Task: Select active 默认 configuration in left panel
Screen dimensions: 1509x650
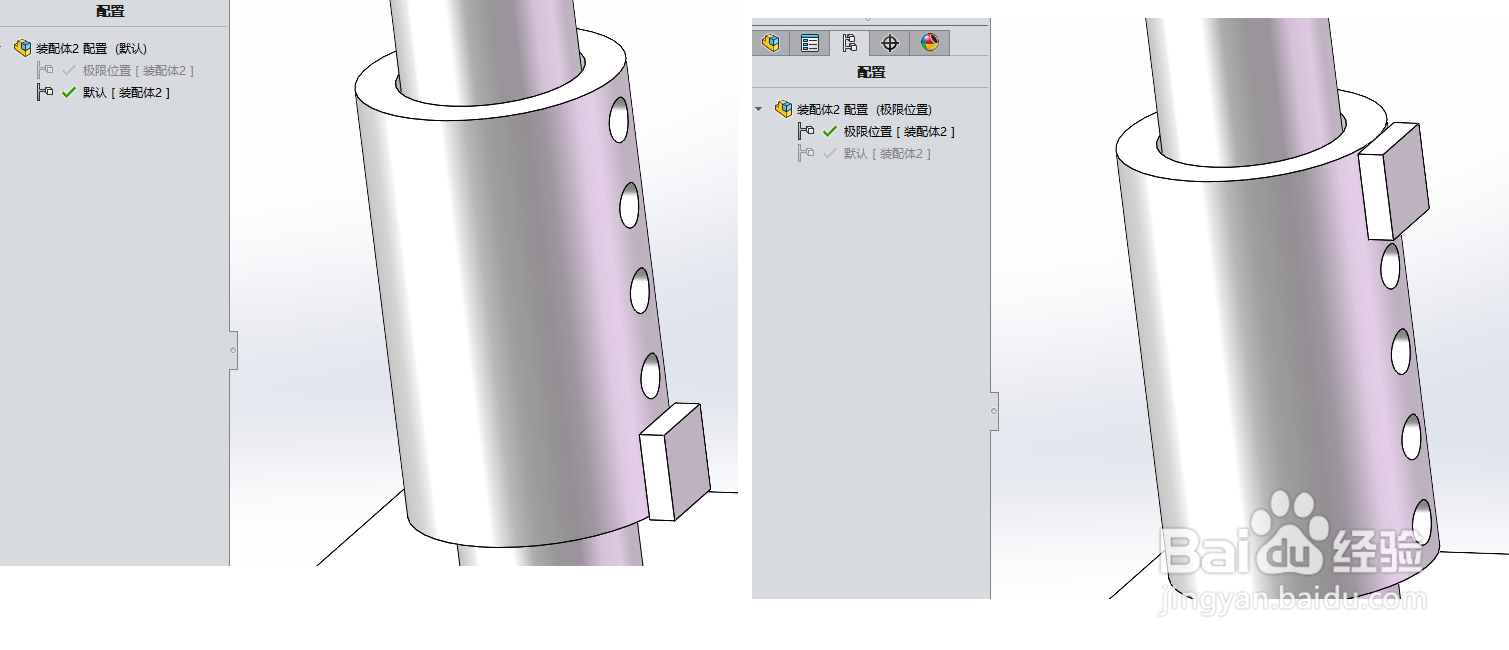Action: point(103,92)
